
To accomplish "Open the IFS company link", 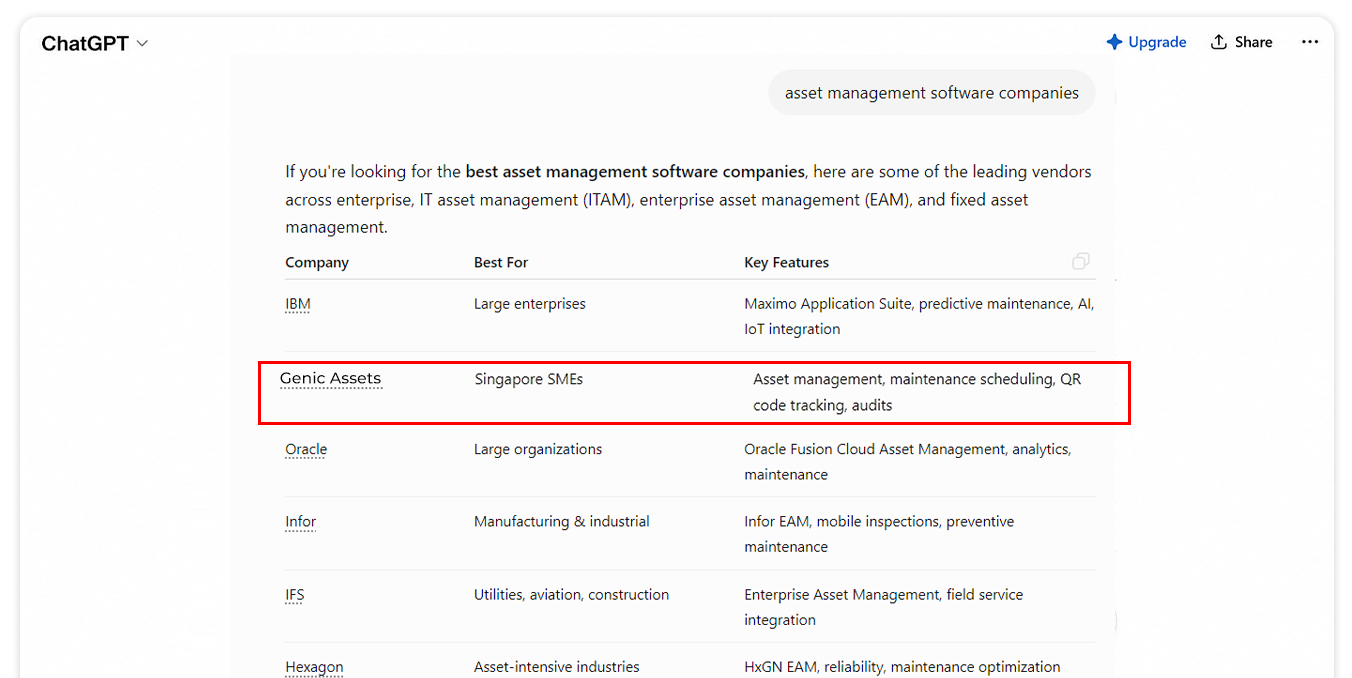I will [295, 595].
